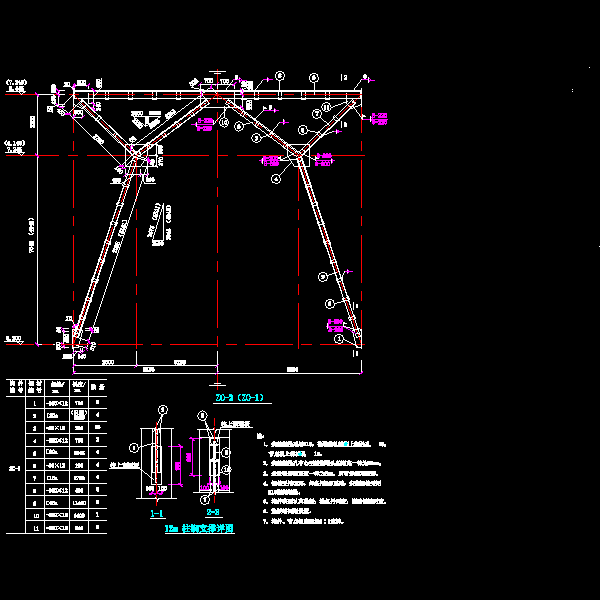Click the 2-2 section label

[213, 512]
